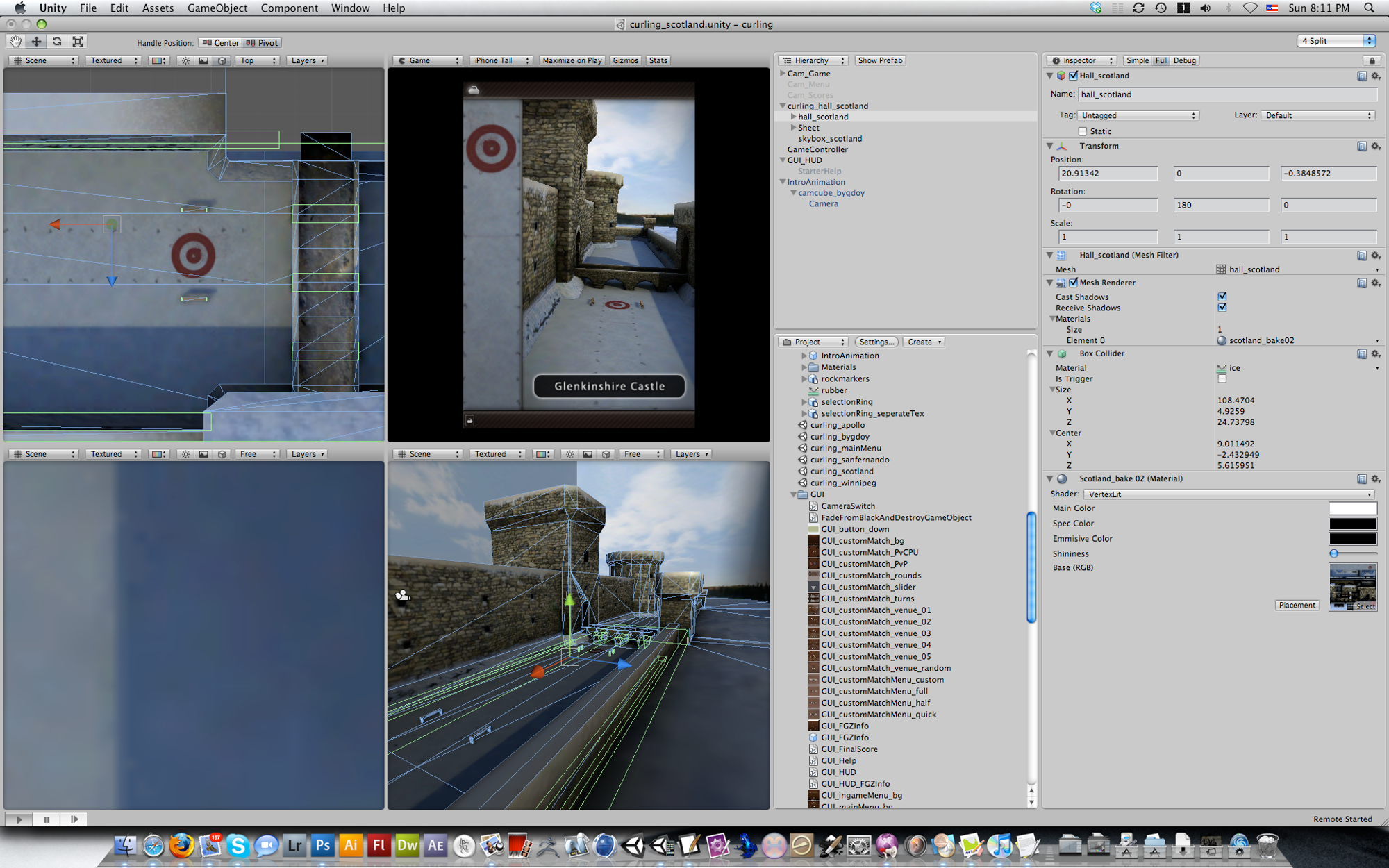Collapse the GUI folder in Project

click(x=793, y=495)
